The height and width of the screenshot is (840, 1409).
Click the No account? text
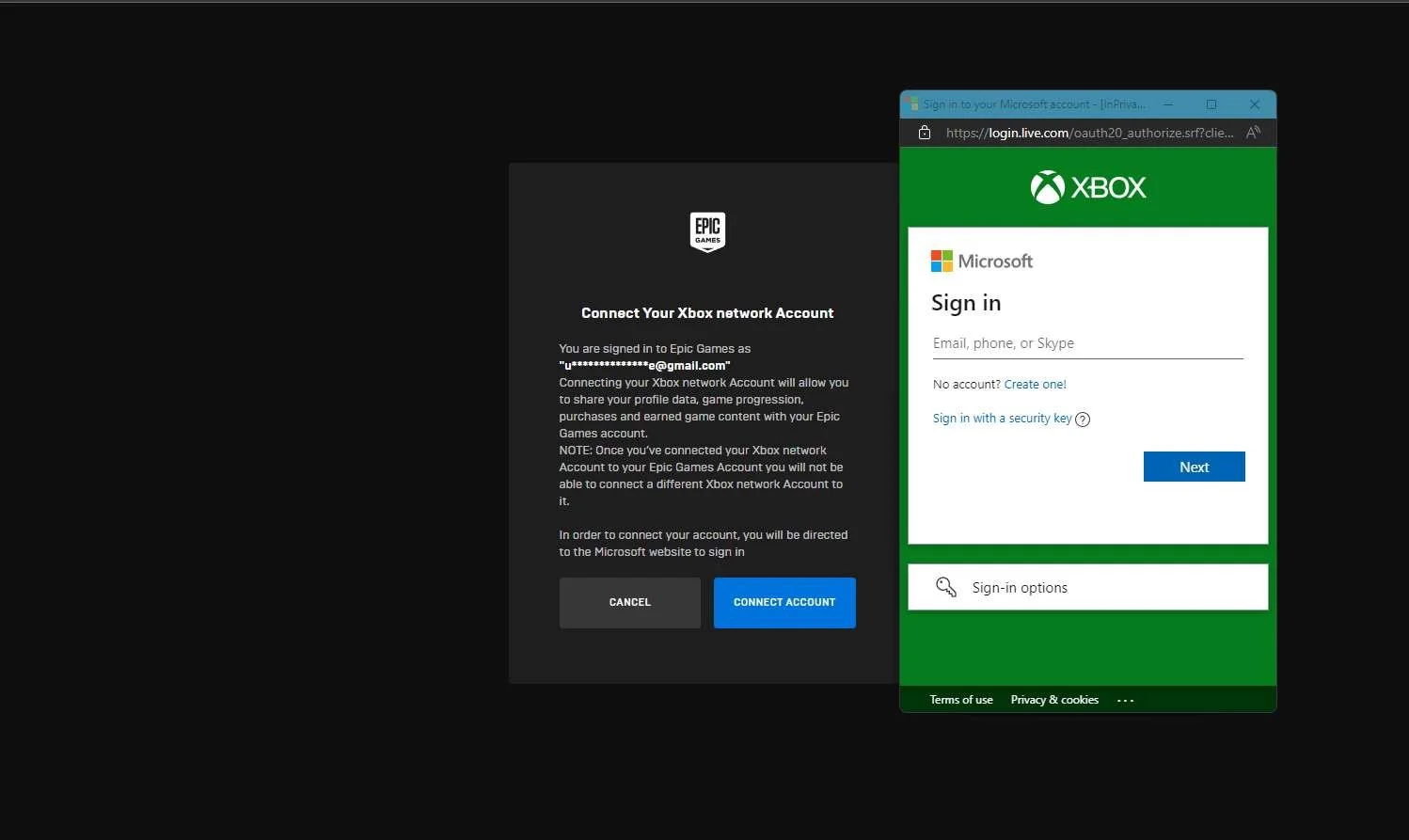[966, 384]
